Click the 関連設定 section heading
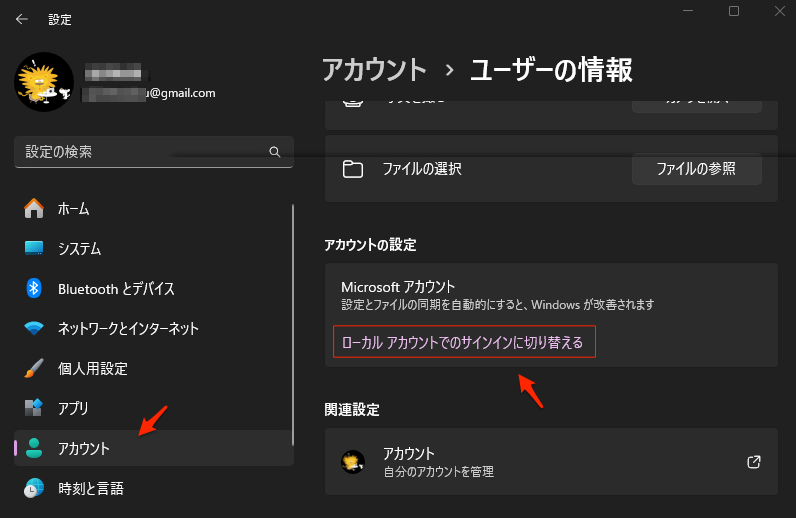 (352, 409)
